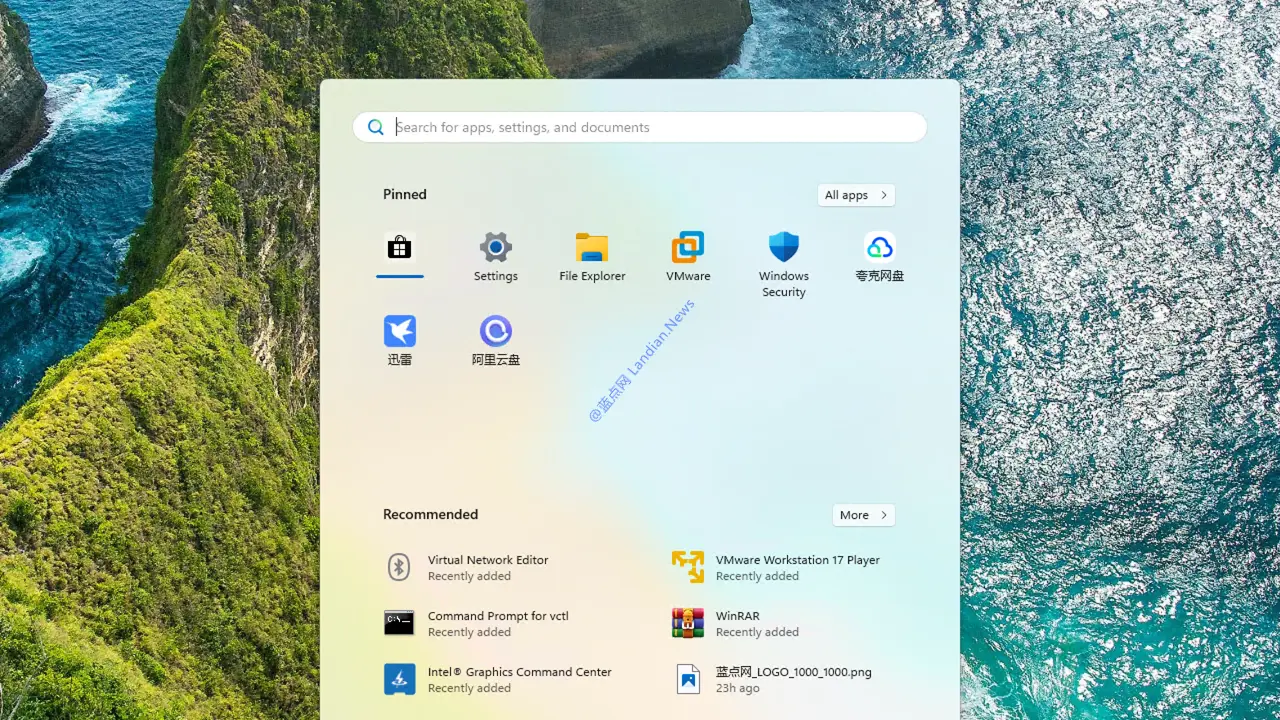Click the search input field
This screenshot has width=1280, height=720.
[x=640, y=127]
